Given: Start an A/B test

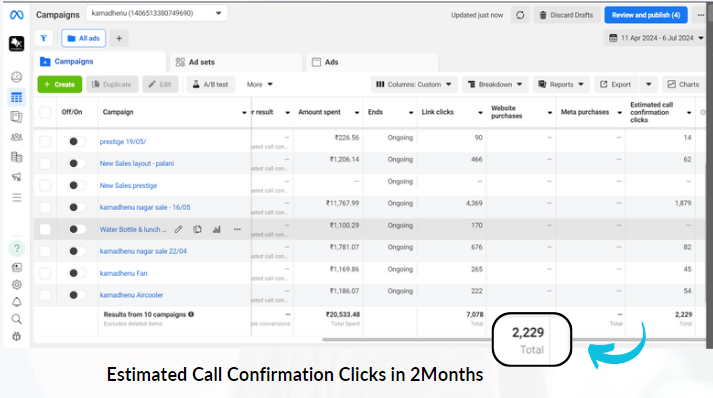Looking at the screenshot, I should (211, 84).
